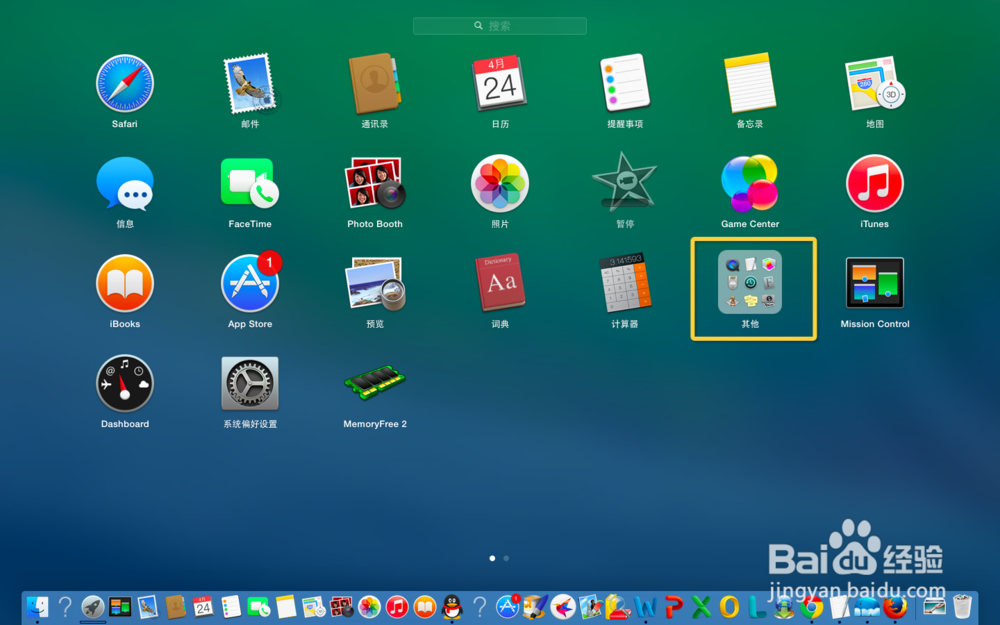The width and height of the screenshot is (1000, 625).
Task: Open Photos from the Dock
Action: pyautogui.click(x=369, y=607)
